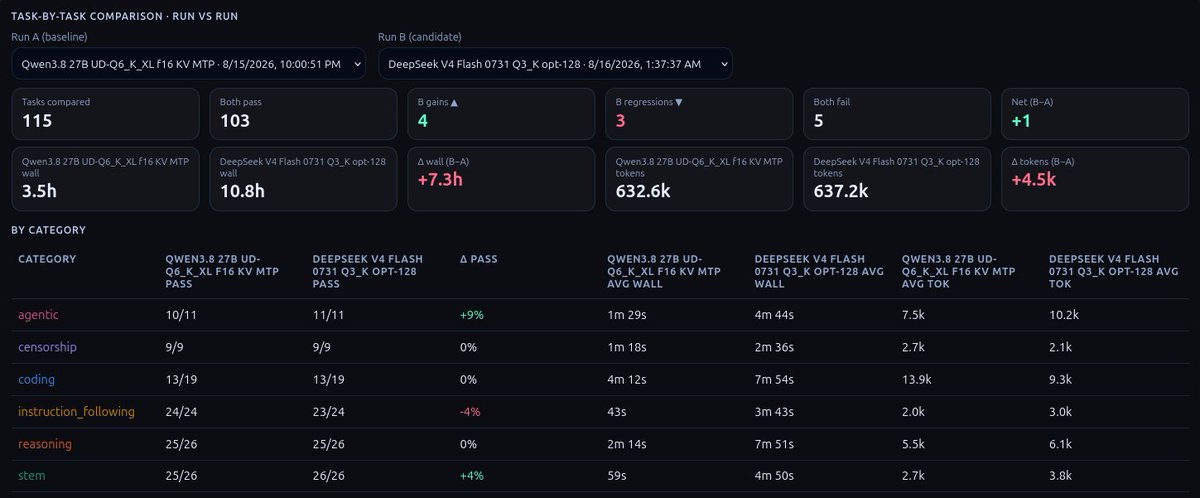Click the 24/24 pass value for instruction_following
Viewport: 1200px width, 498px height.
coord(182,411)
